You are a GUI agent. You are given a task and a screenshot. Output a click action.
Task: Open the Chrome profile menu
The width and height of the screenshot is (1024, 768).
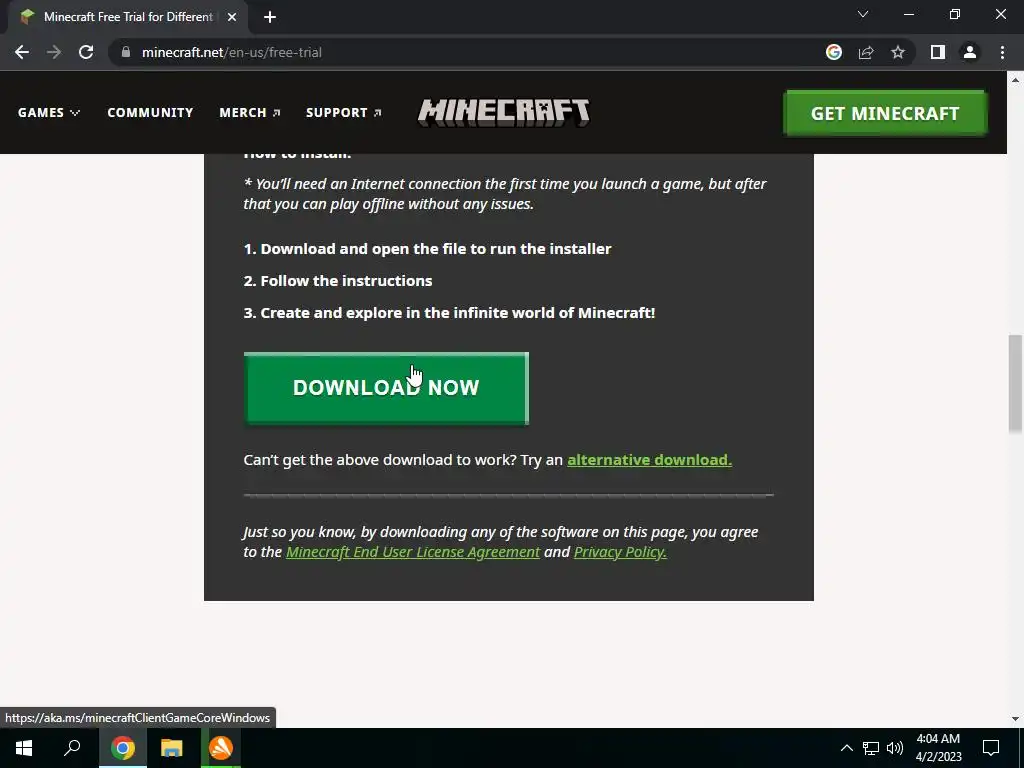tap(970, 52)
